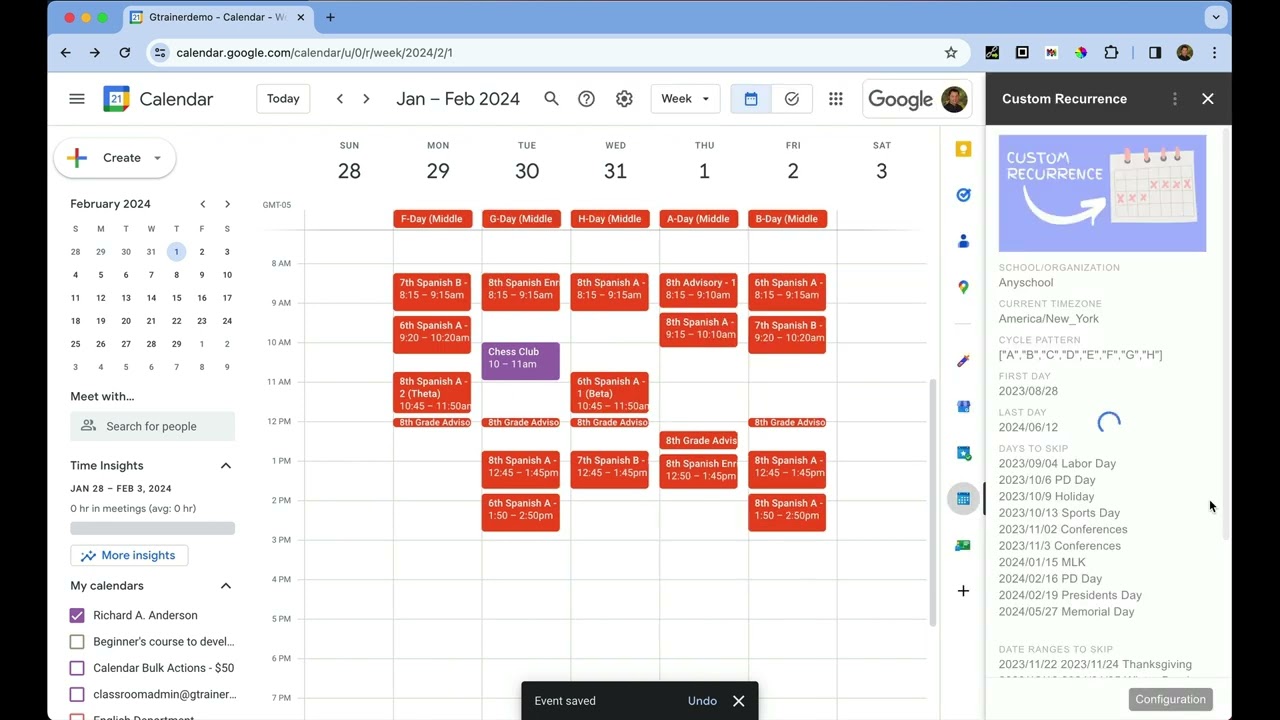Uncheck Richard A. Anderson calendar
Image resolution: width=1280 pixels, height=720 pixels.
tap(77, 615)
